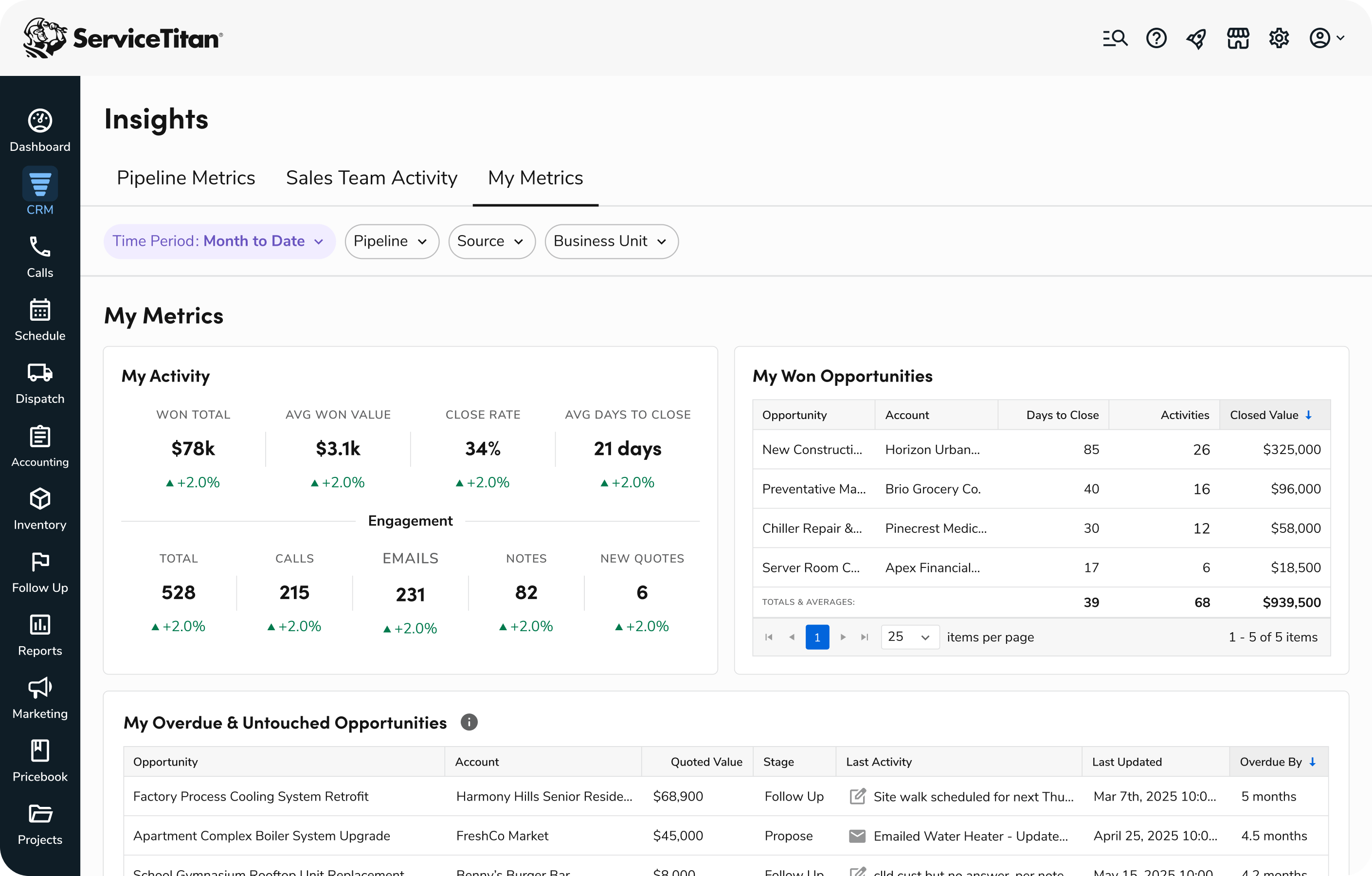Select the My Metrics tab
Screen dimensions: 1372x876
536,178
